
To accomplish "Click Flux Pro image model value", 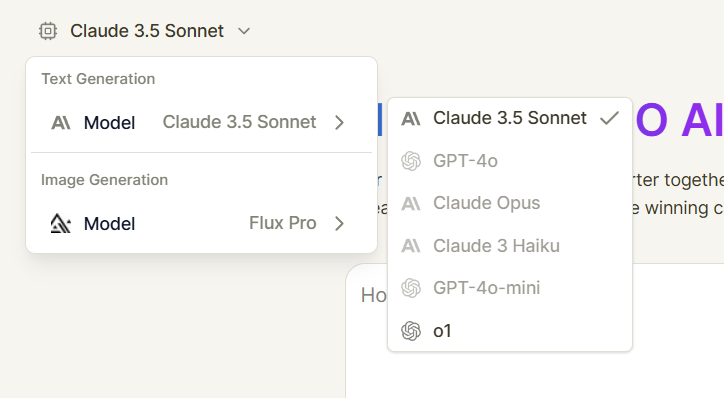I will click(x=283, y=223).
